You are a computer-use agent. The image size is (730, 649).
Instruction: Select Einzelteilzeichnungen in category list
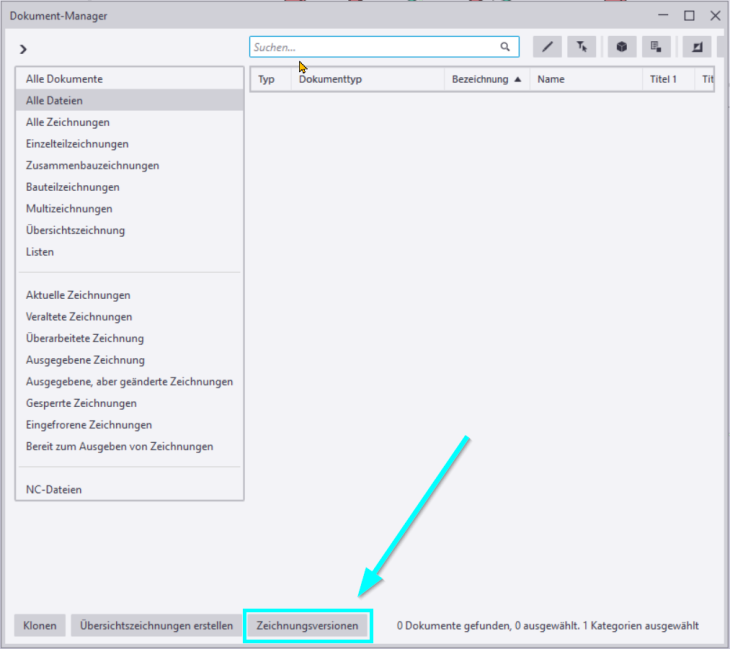(x=129, y=143)
